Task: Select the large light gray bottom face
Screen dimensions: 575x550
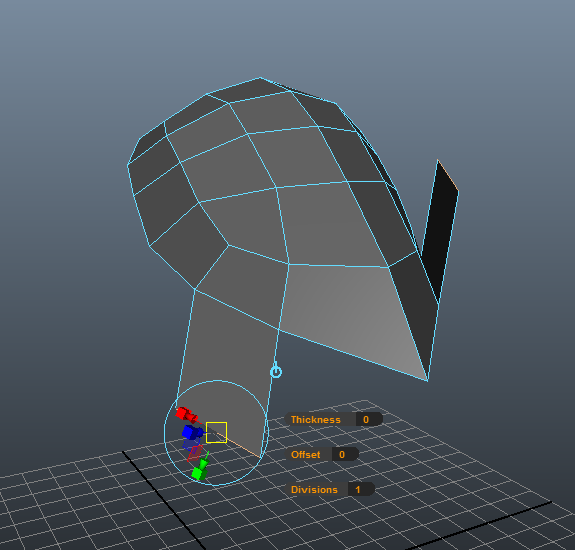Action: (352, 315)
